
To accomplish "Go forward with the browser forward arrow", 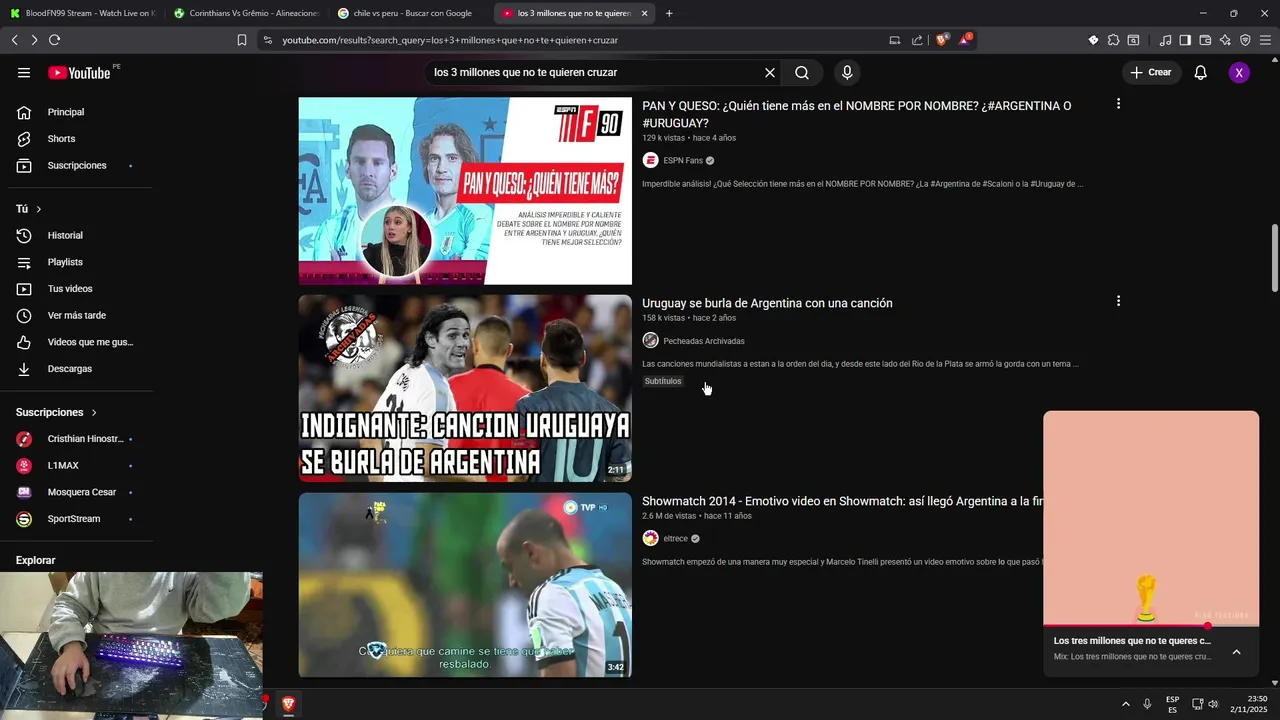I will click(x=34, y=40).
